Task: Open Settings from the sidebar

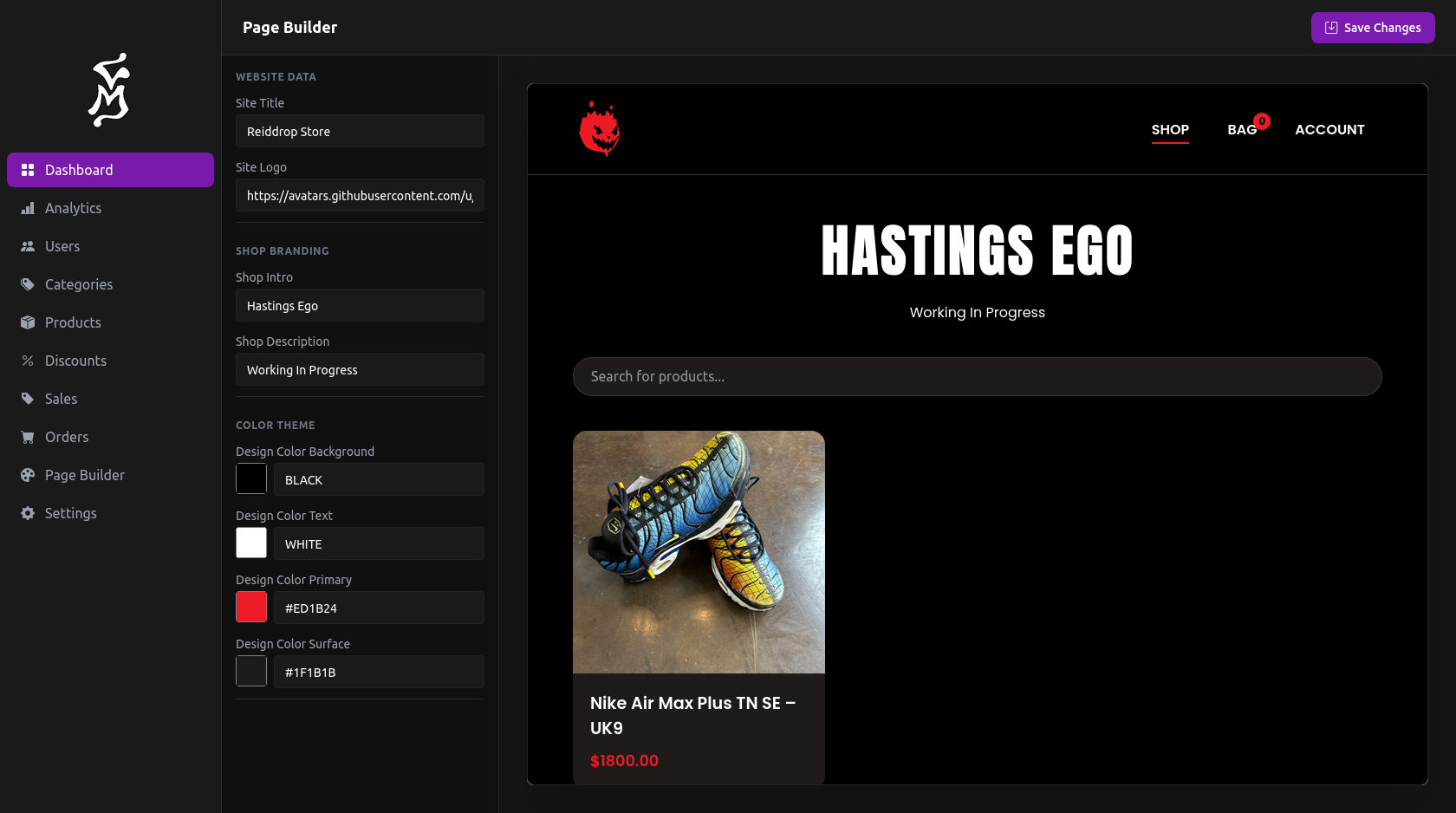Action: [x=110, y=513]
